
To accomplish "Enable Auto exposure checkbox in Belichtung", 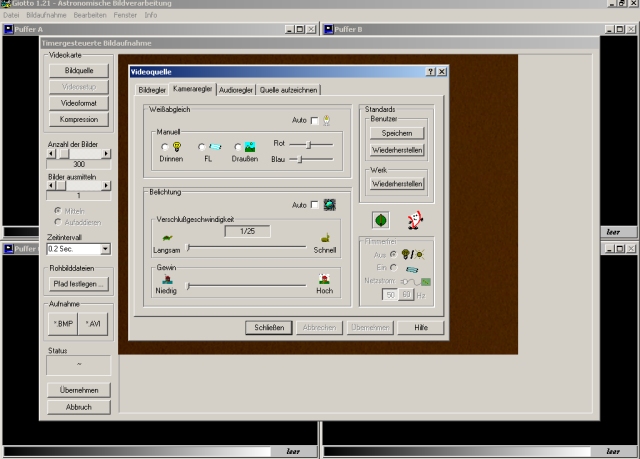I will click(314, 205).
